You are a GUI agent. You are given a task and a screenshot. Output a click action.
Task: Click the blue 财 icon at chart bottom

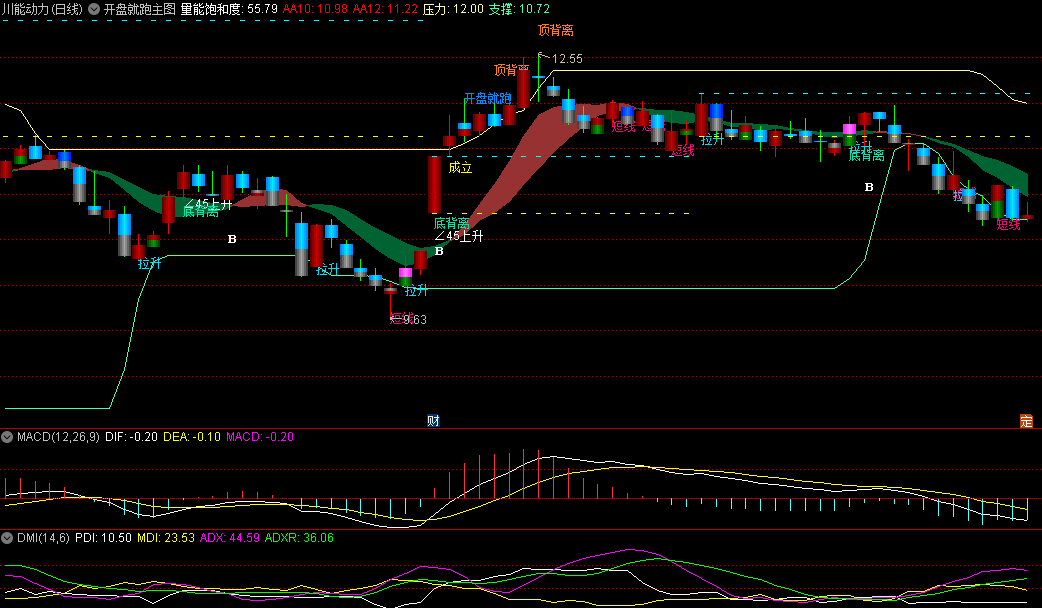(x=433, y=421)
